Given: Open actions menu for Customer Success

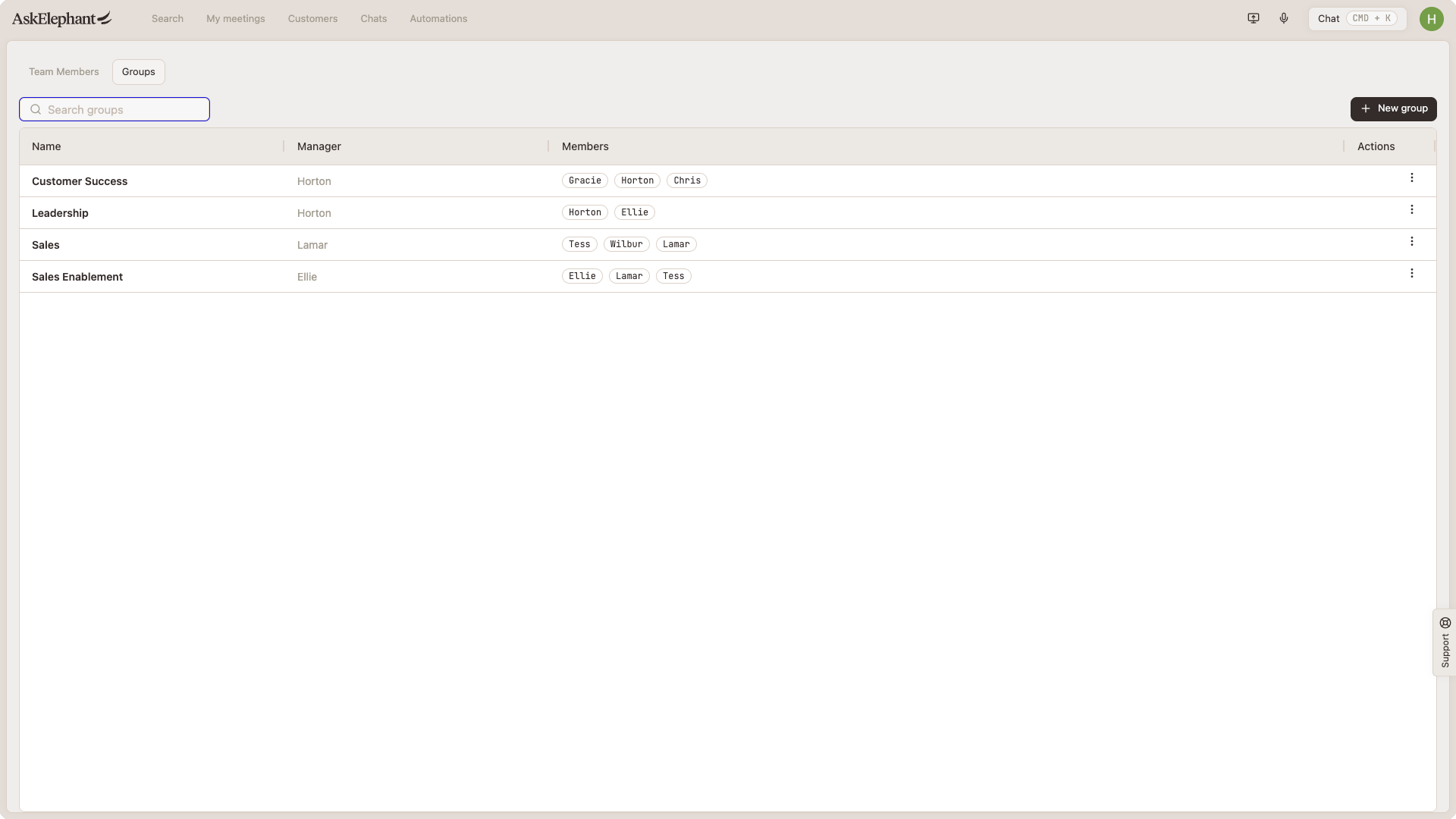Looking at the screenshot, I should pos(1412,177).
